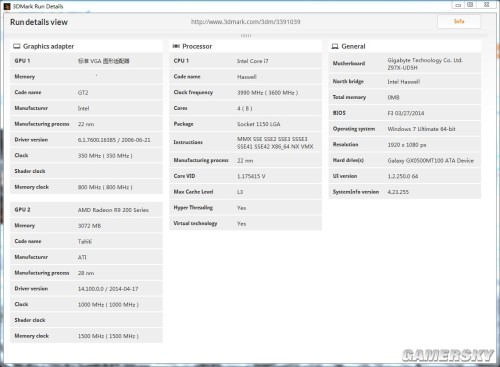The width and height of the screenshot is (500, 367).
Task: Select the CPU 1 Intel Core i7 row
Action: 245,61
